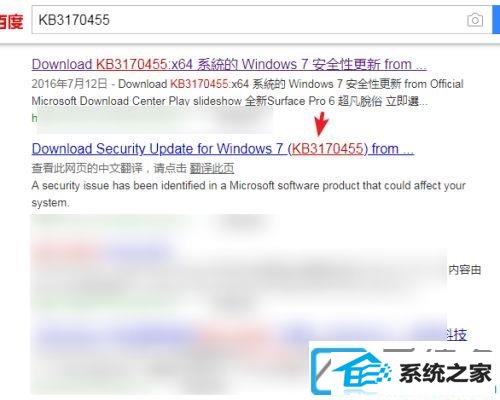Select the blurred result block below system text
Viewport: 500px width, 400px height.
coord(239,303)
